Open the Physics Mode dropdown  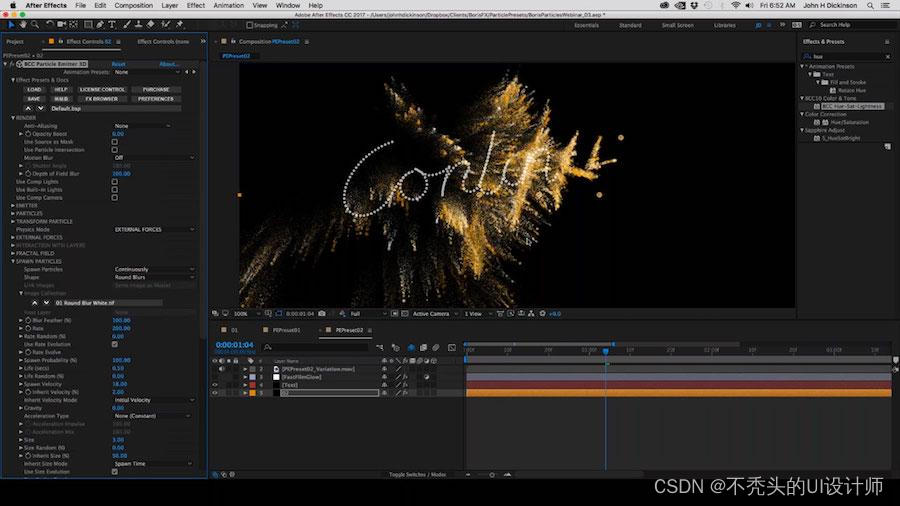tap(154, 229)
